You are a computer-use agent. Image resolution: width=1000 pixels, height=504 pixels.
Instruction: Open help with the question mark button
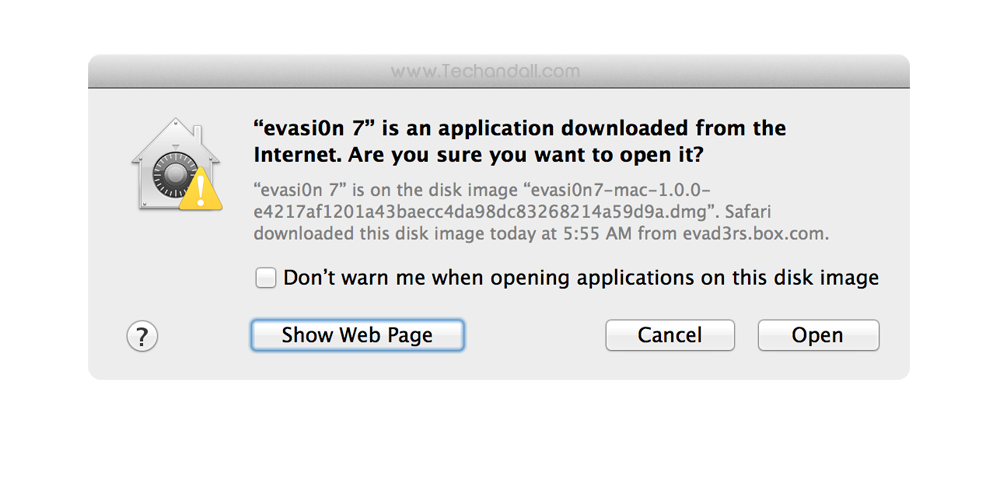point(142,336)
